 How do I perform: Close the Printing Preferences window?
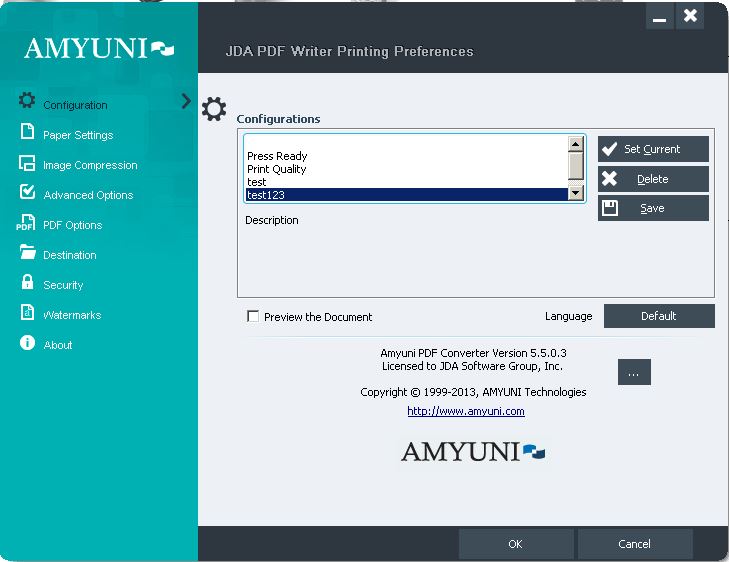point(690,16)
